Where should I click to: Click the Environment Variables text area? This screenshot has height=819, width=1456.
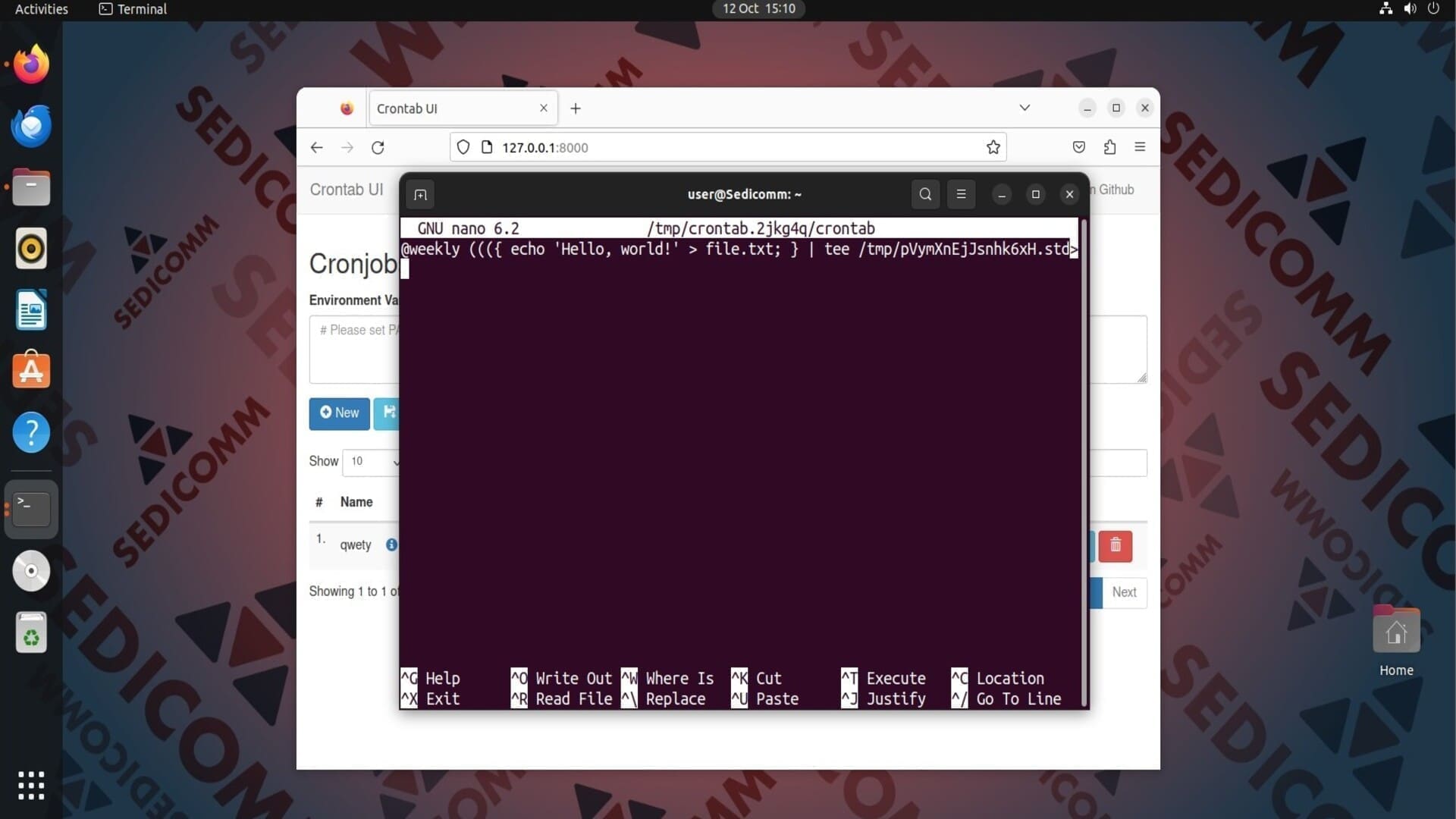click(x=353, y=350)
